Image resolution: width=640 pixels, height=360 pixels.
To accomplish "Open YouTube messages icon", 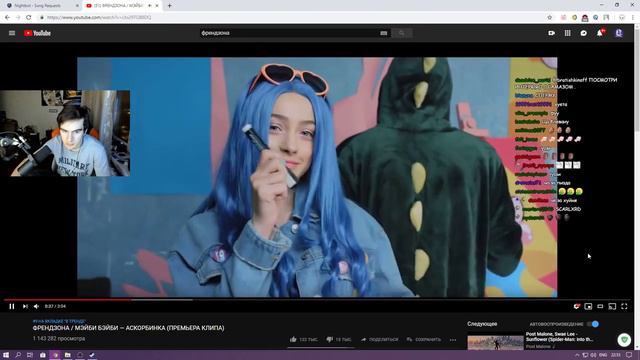I will click(584, 33).
